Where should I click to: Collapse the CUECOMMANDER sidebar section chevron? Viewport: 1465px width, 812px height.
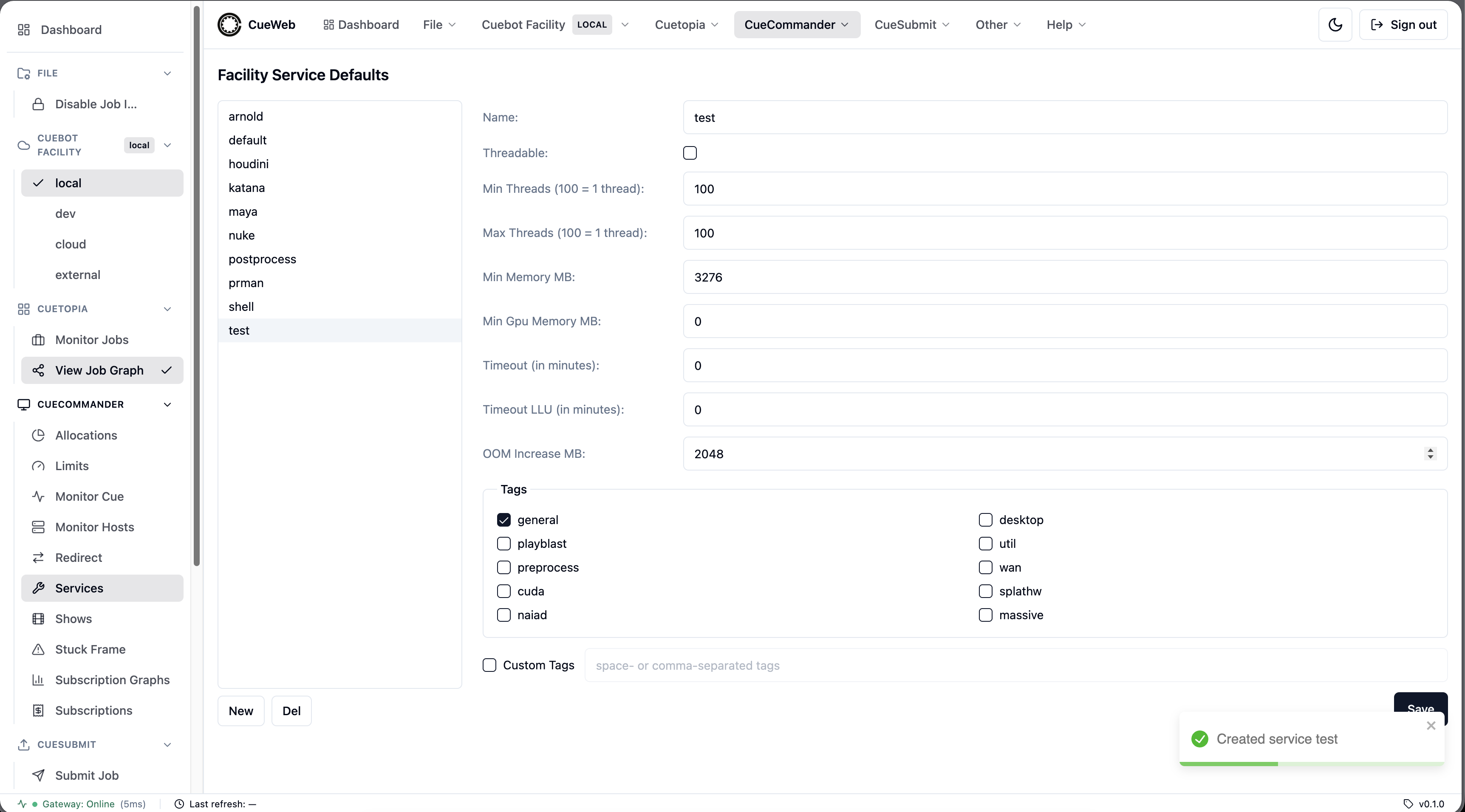[x=167, y=404]
